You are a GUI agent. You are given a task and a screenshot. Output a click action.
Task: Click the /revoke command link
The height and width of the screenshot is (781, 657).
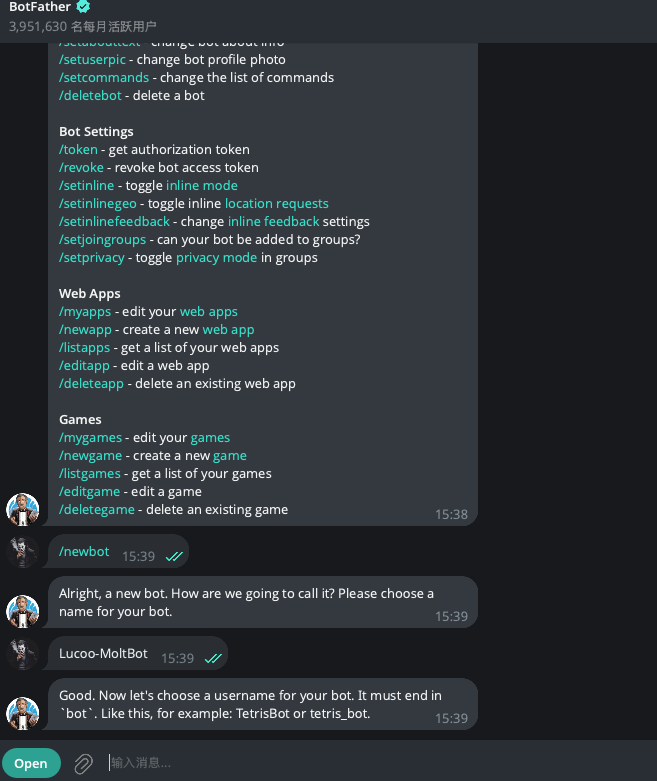coord(82,168)
